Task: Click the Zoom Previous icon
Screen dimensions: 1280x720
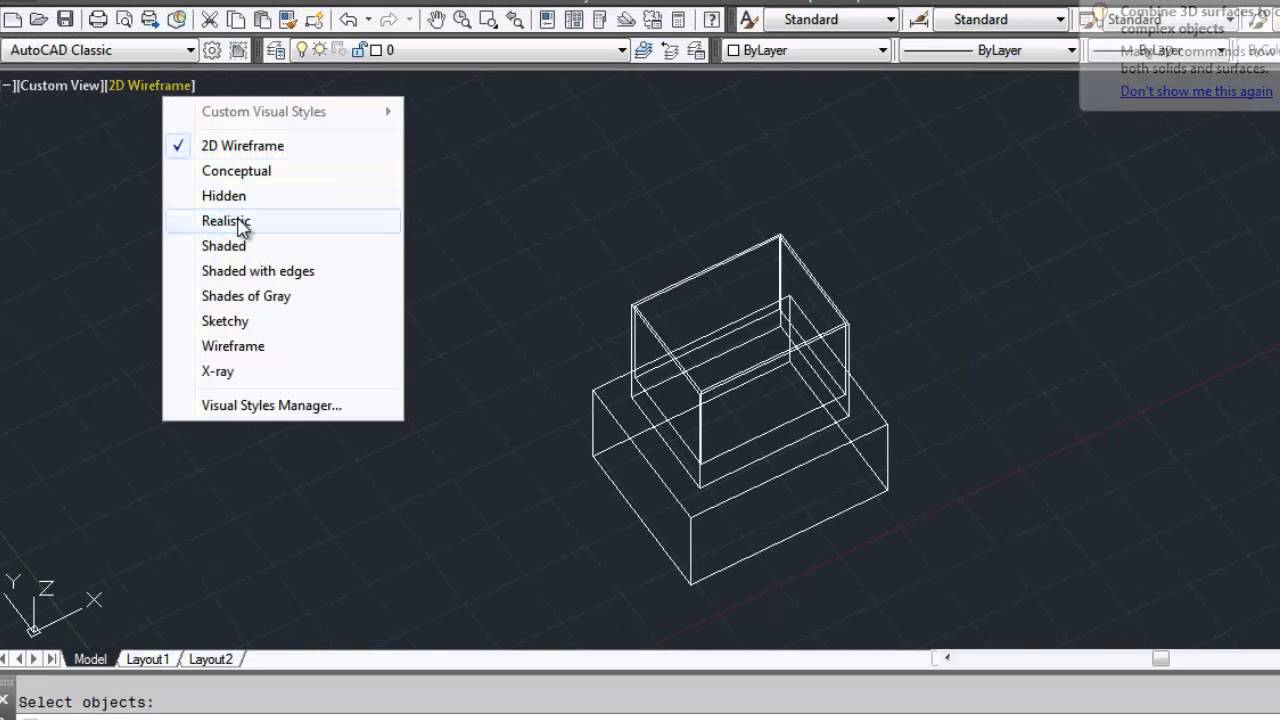Action: [515, 19]
